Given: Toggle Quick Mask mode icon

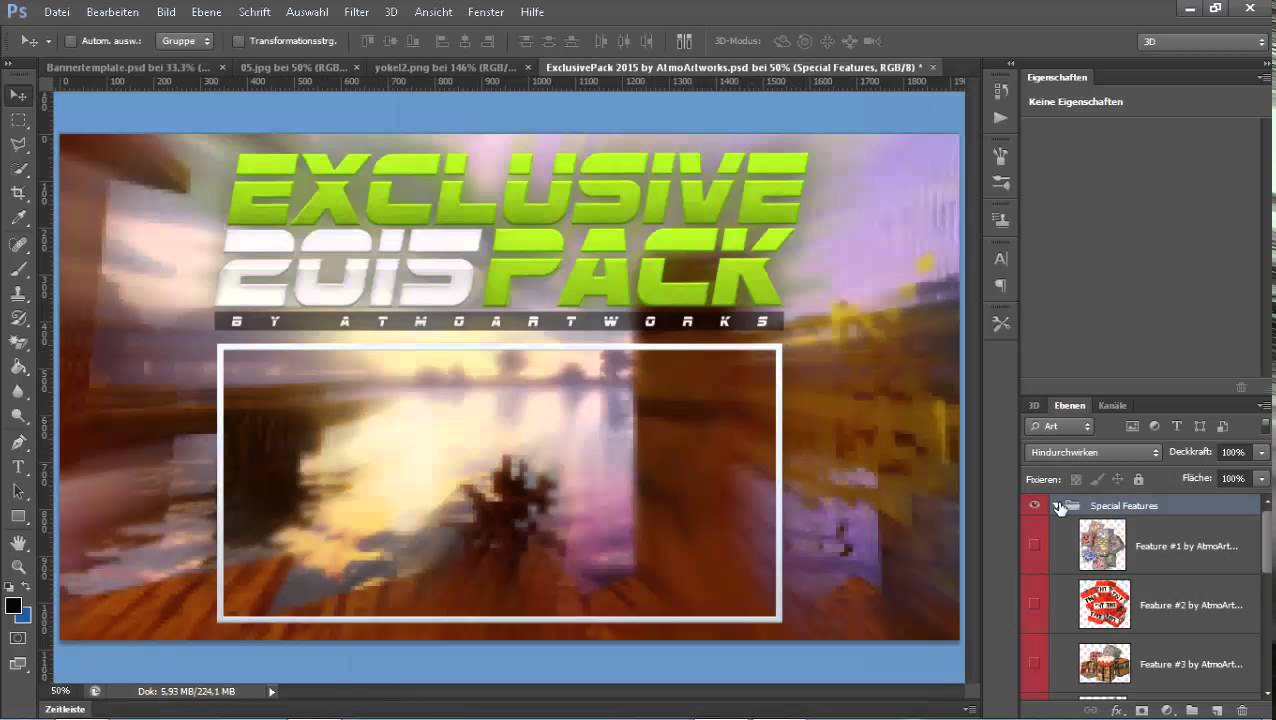Looking at the screenshot, I should 19,638.
